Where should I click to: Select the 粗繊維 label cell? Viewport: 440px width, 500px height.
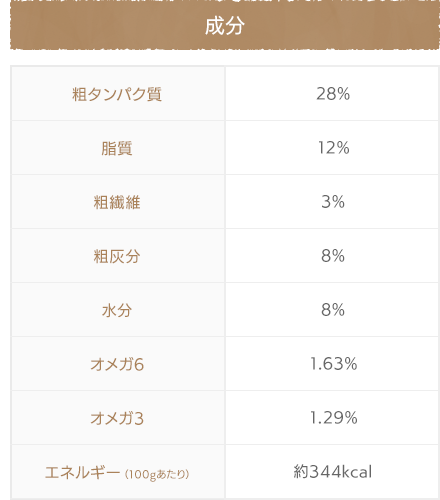118,202
